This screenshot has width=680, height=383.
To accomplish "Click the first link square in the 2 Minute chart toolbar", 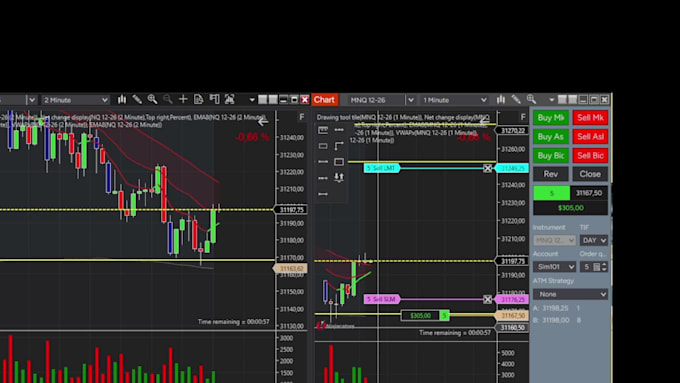I will pos(262,100).
